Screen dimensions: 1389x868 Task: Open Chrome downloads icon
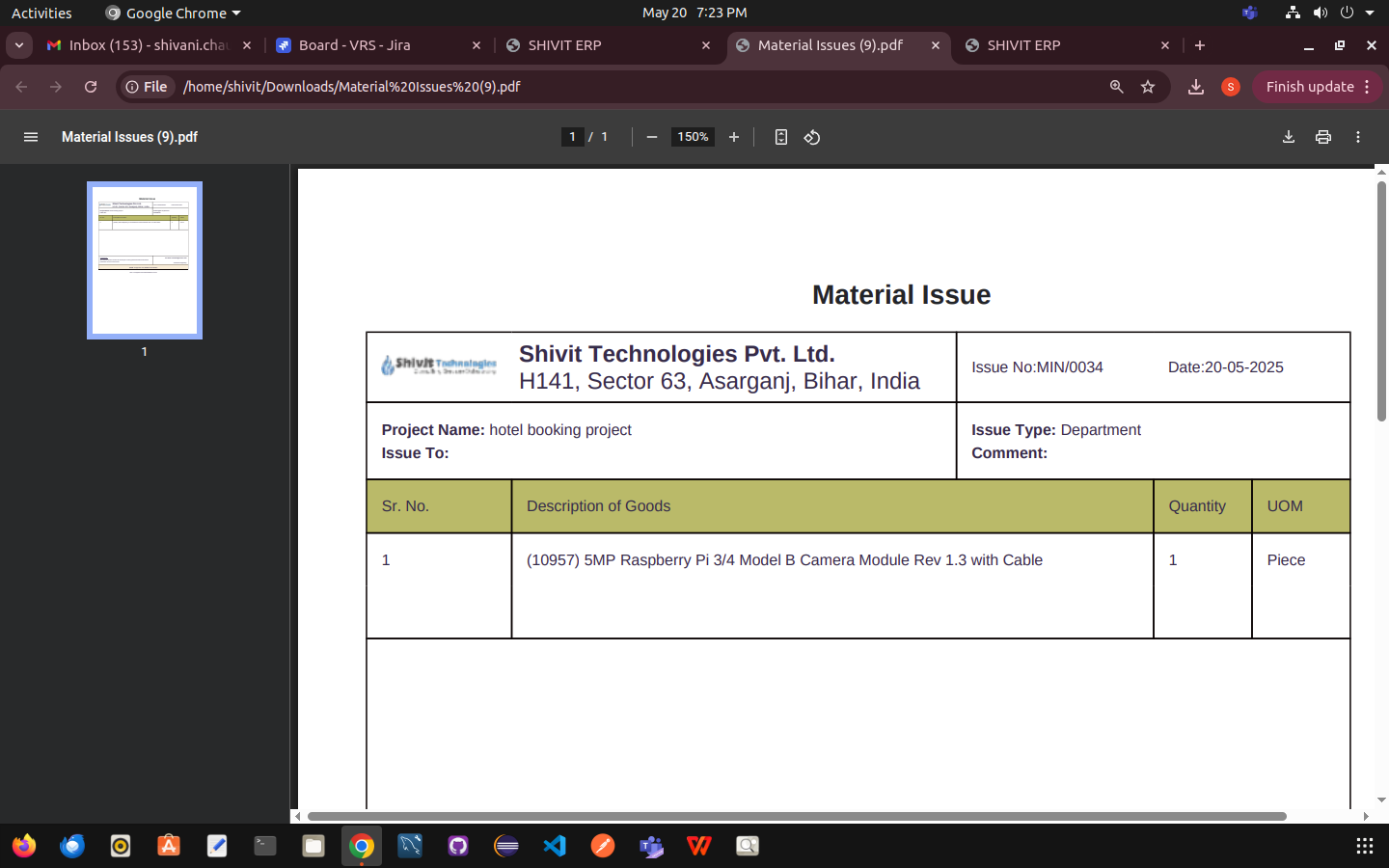[1196, 87]
